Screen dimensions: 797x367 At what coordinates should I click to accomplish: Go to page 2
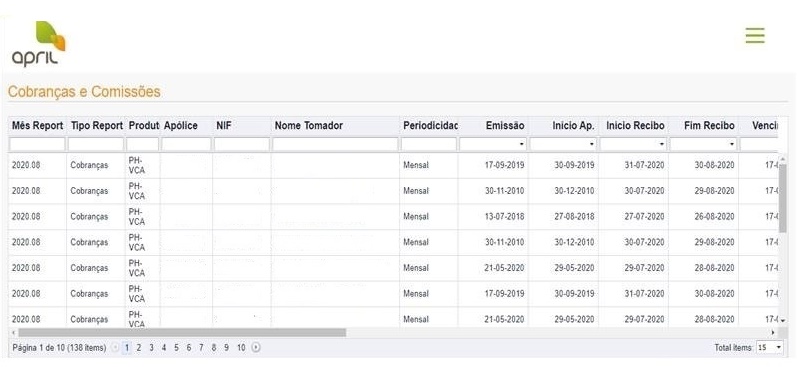(138, 348)
